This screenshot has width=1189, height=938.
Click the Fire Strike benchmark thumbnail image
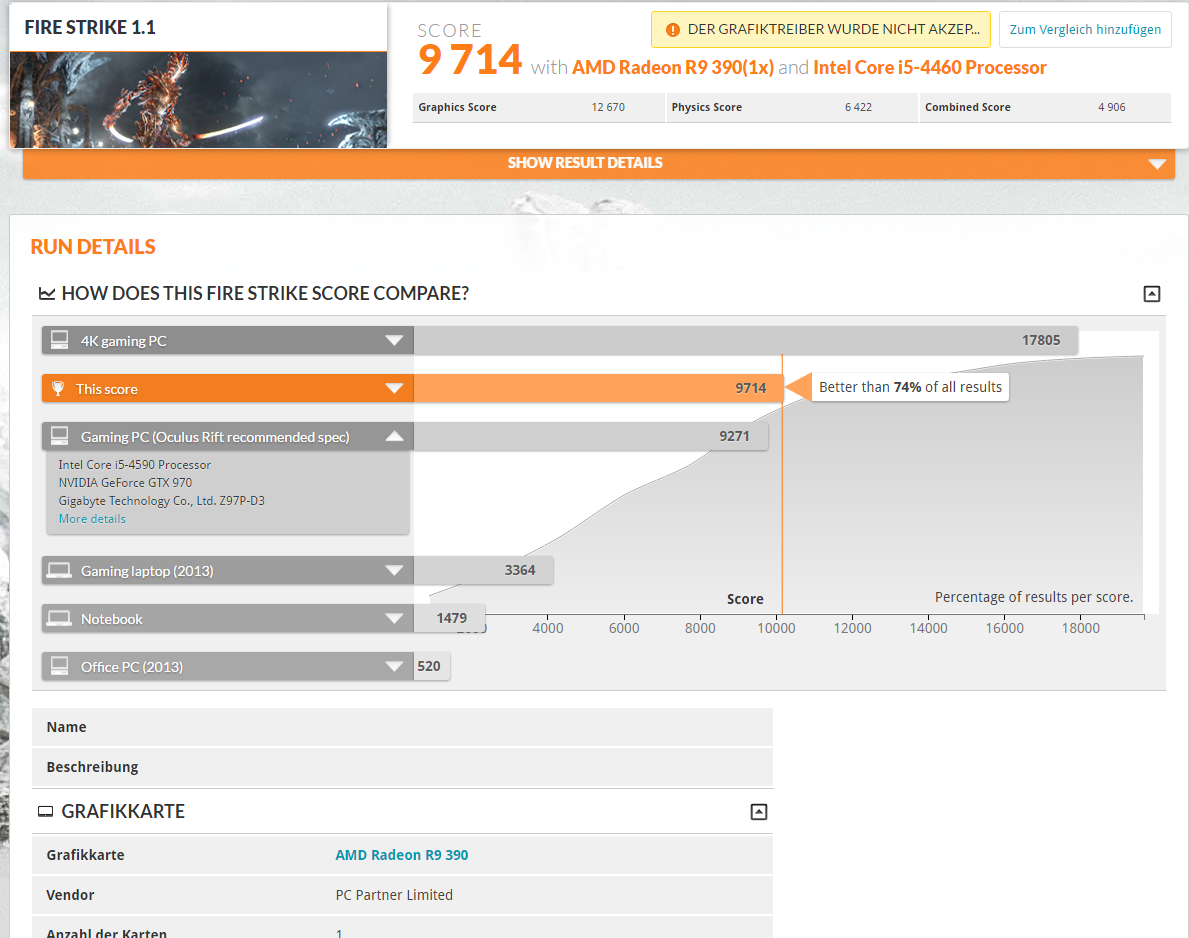click(199, 100)
